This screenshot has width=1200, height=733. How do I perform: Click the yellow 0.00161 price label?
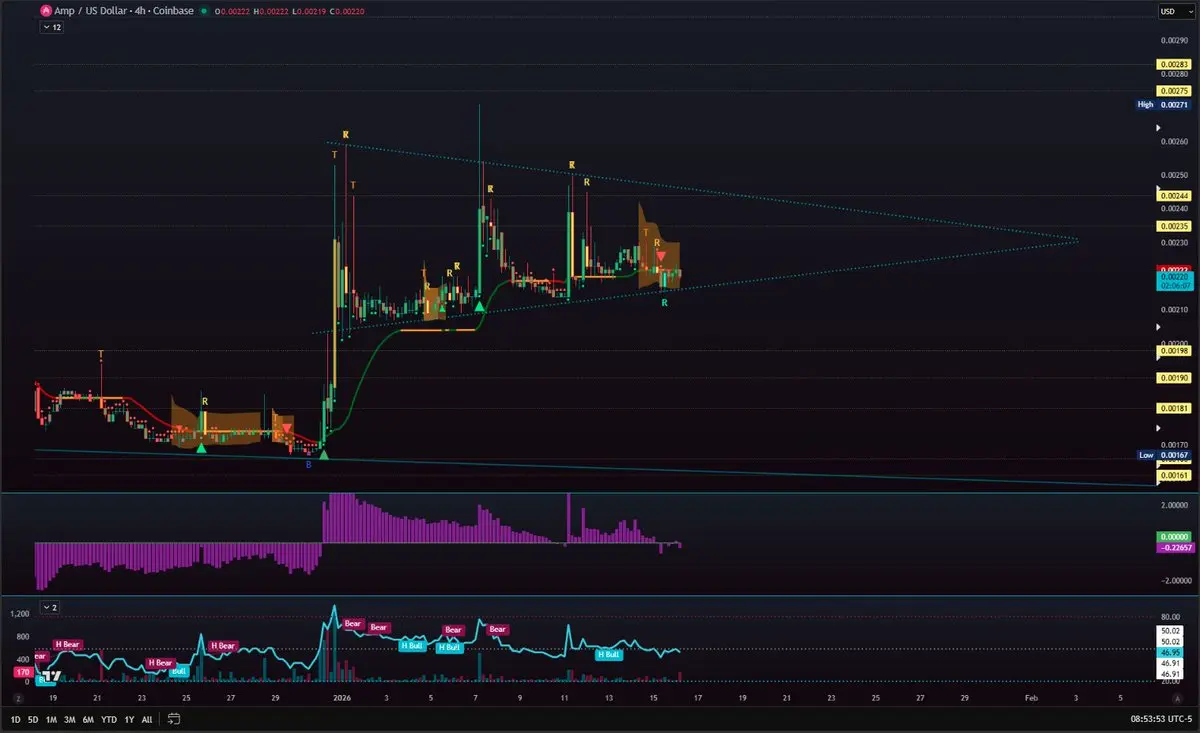pyautogui.click(x=1174, y=476)
